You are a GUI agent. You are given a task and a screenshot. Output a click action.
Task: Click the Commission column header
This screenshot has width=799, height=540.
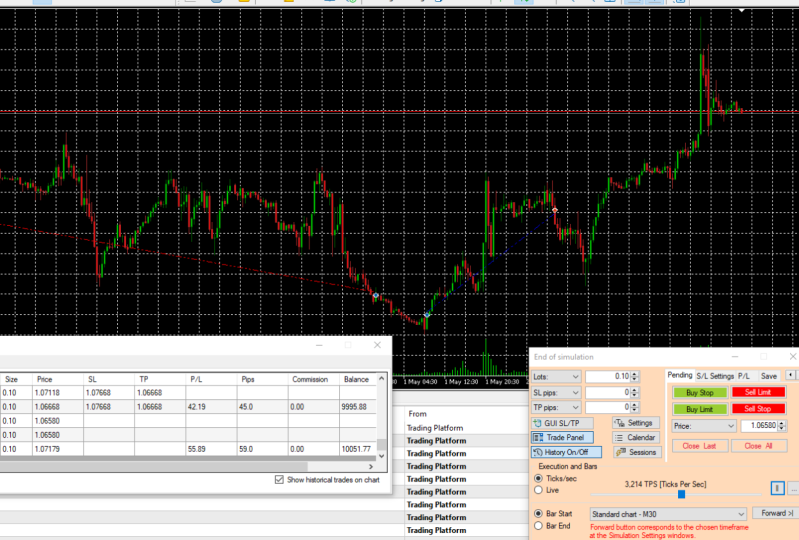[314, 379]
